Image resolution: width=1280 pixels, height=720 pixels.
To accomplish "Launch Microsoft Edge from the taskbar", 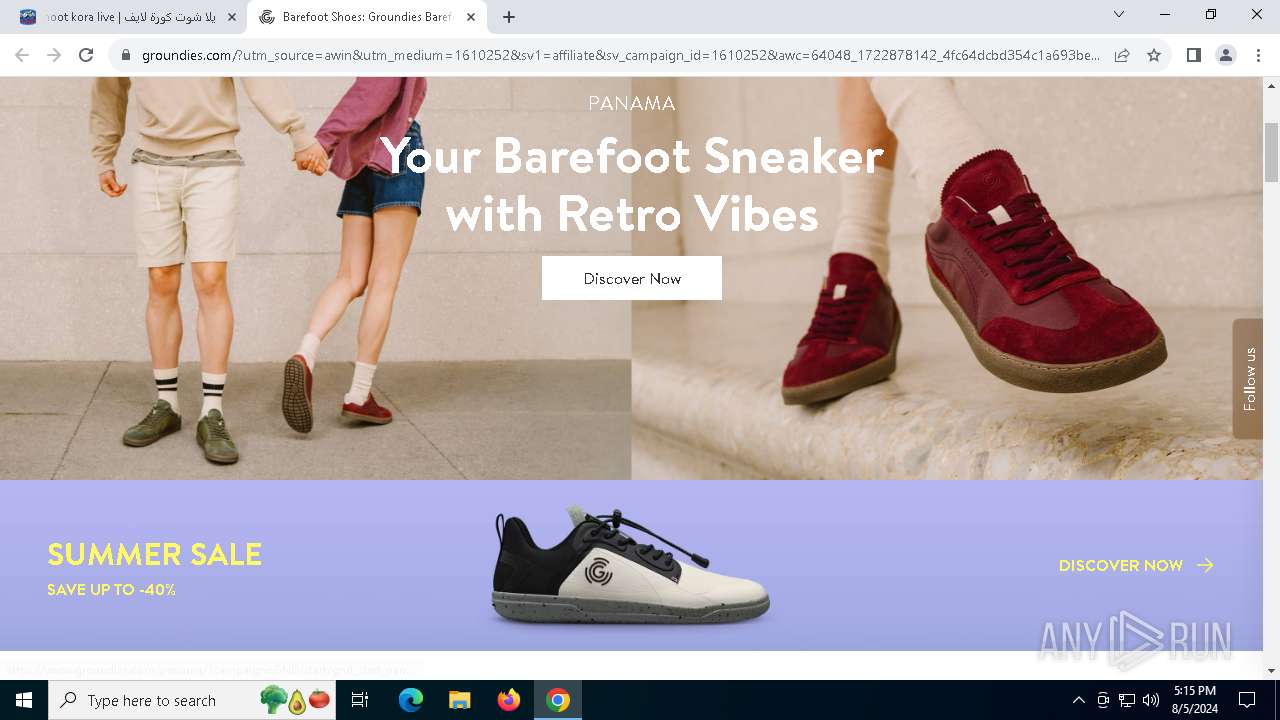I will (x=411, y=700).
